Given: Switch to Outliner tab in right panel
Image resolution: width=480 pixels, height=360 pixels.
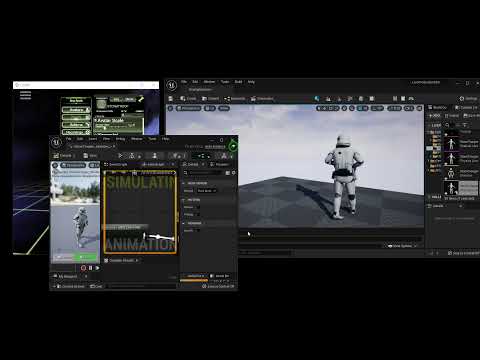Looking at the screenshot, I should pos(437,107).
